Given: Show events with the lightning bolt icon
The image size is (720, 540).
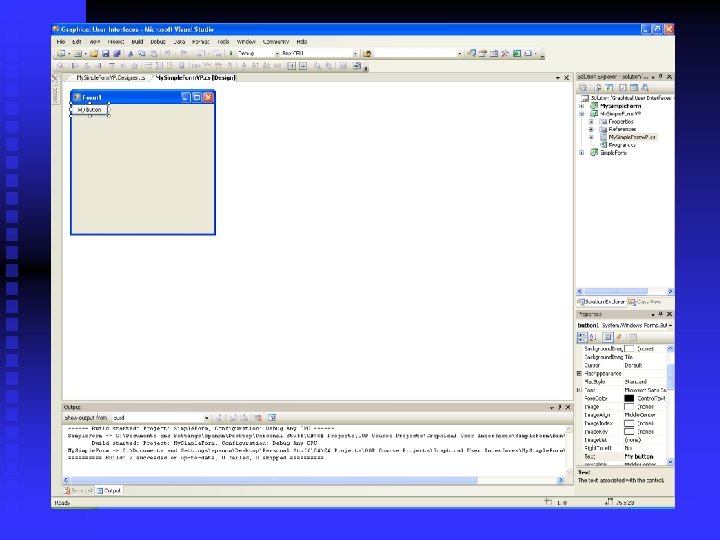Looking at the screenshot, I should point(618,338).
